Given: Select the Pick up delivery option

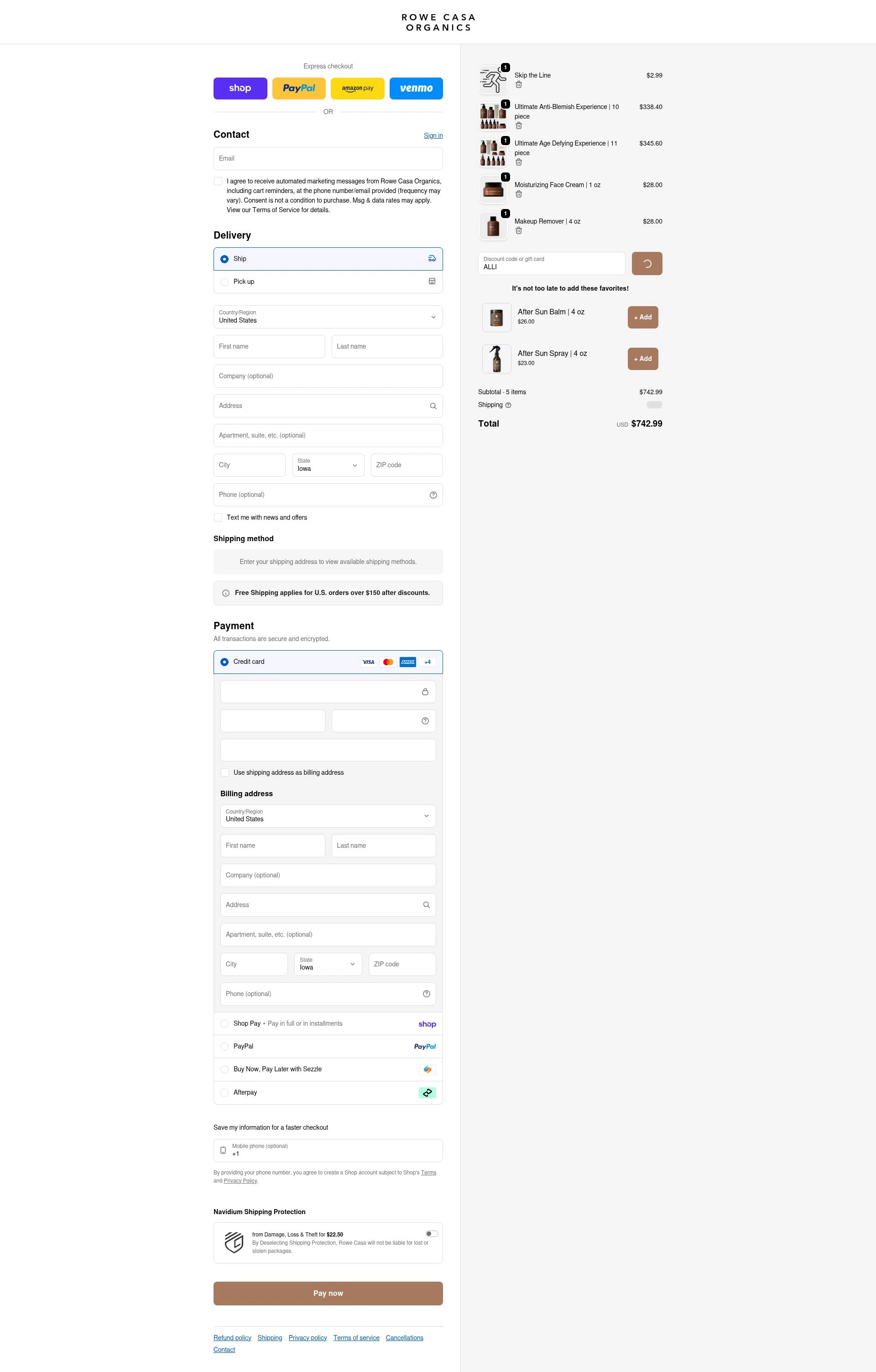Looking at the screenshot, I should tap(224, 282).
